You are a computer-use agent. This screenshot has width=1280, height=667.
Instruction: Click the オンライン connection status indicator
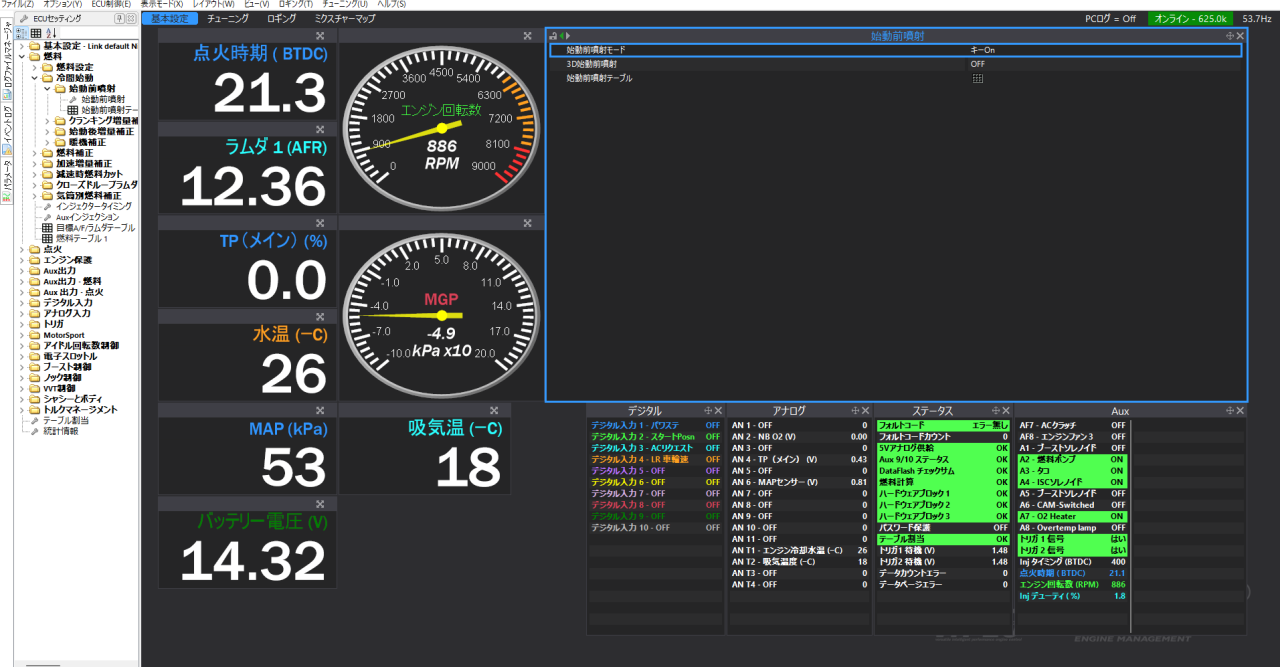click(x=1190, y=18)
